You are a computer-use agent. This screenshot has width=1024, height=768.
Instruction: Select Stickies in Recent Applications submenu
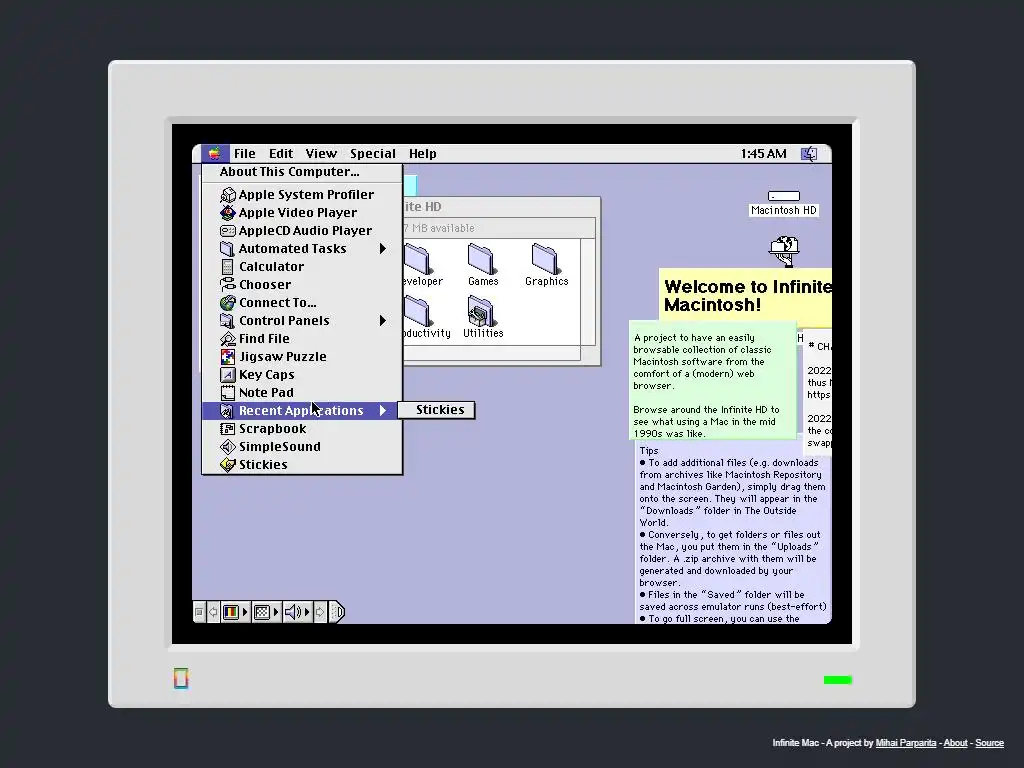pos(436,409)
